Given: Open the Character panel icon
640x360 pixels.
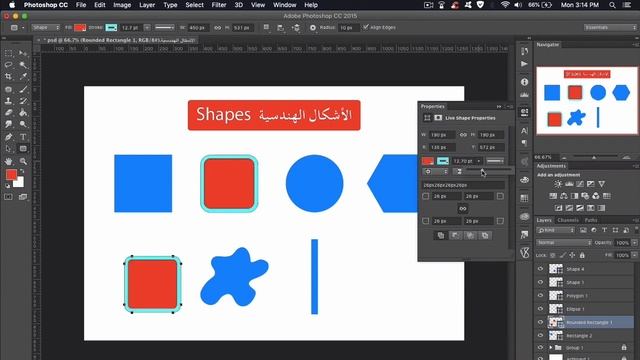Looking at the screenshot, I should (x=524, y=131).
